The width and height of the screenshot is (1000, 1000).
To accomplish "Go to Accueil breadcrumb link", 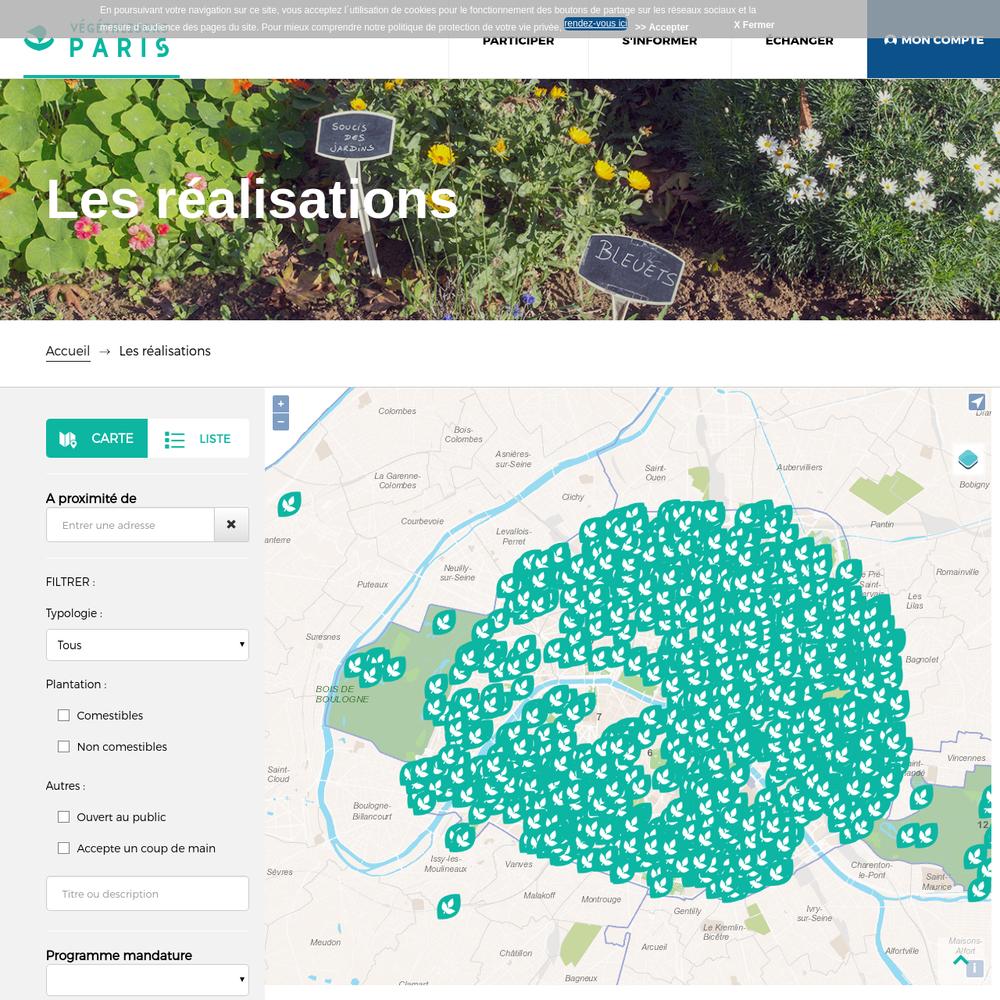I will [x=68, y=351].
